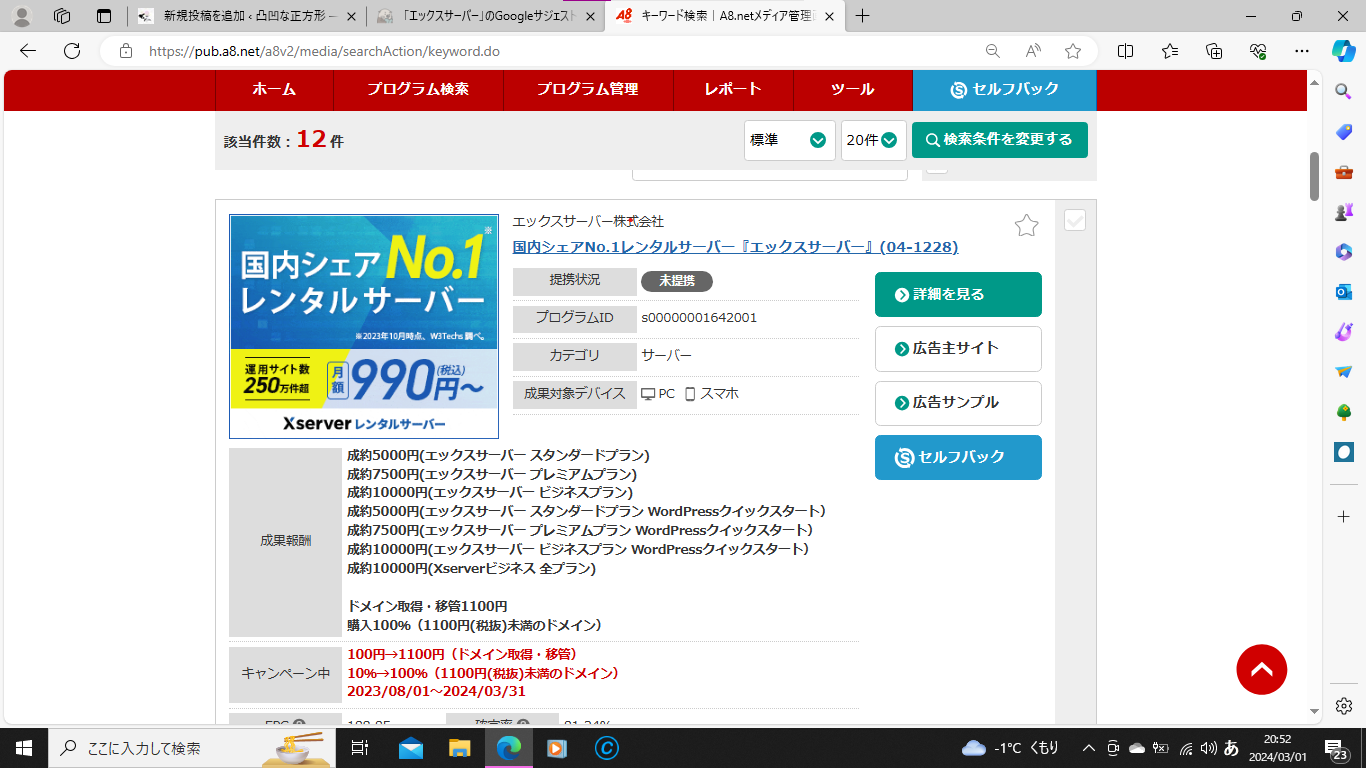This screenshot has width=1366, height=768.
Task: Favorite the Xserver program with star
Action: 1026,225
